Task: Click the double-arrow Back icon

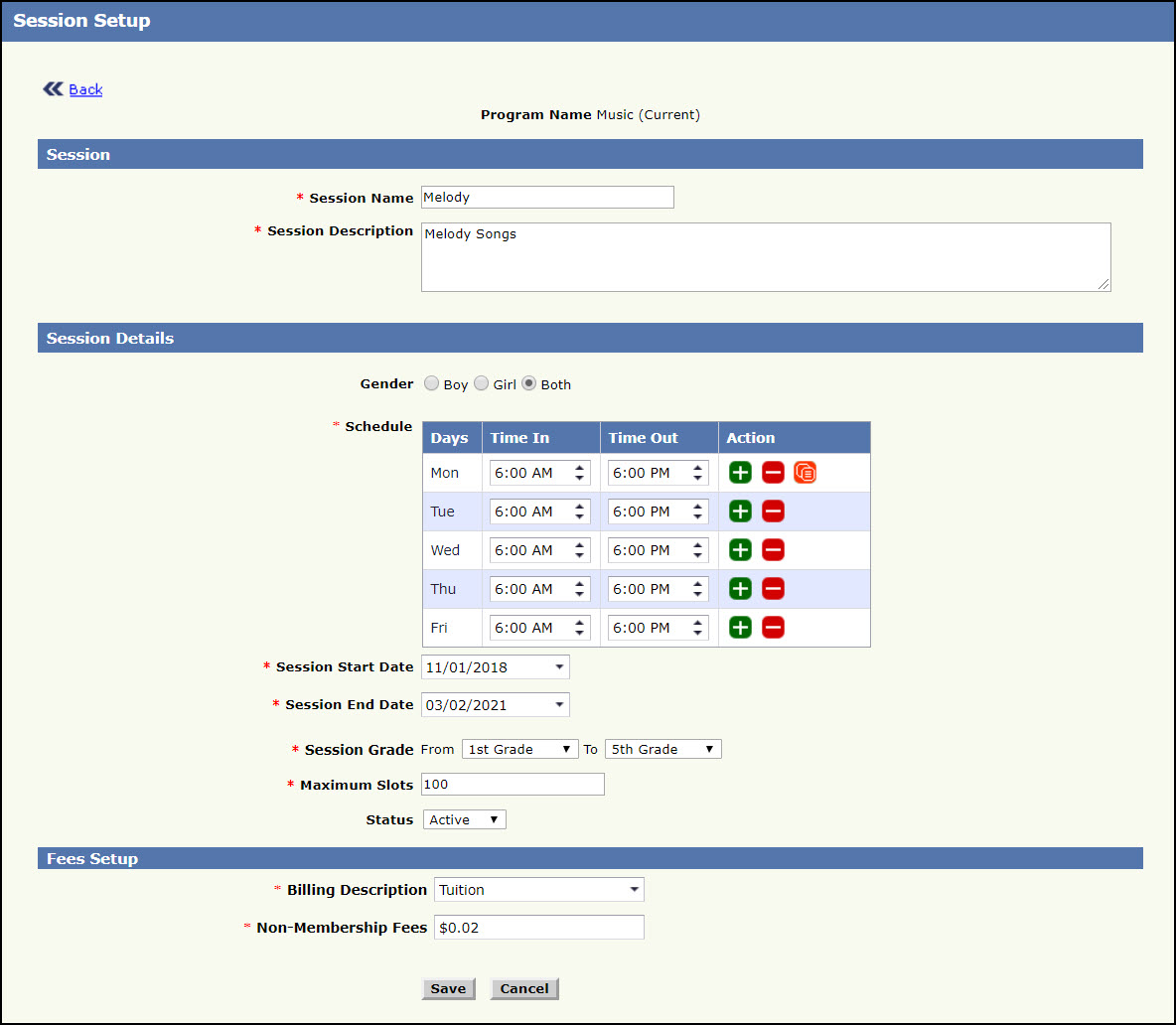Action: coord(53,89)
